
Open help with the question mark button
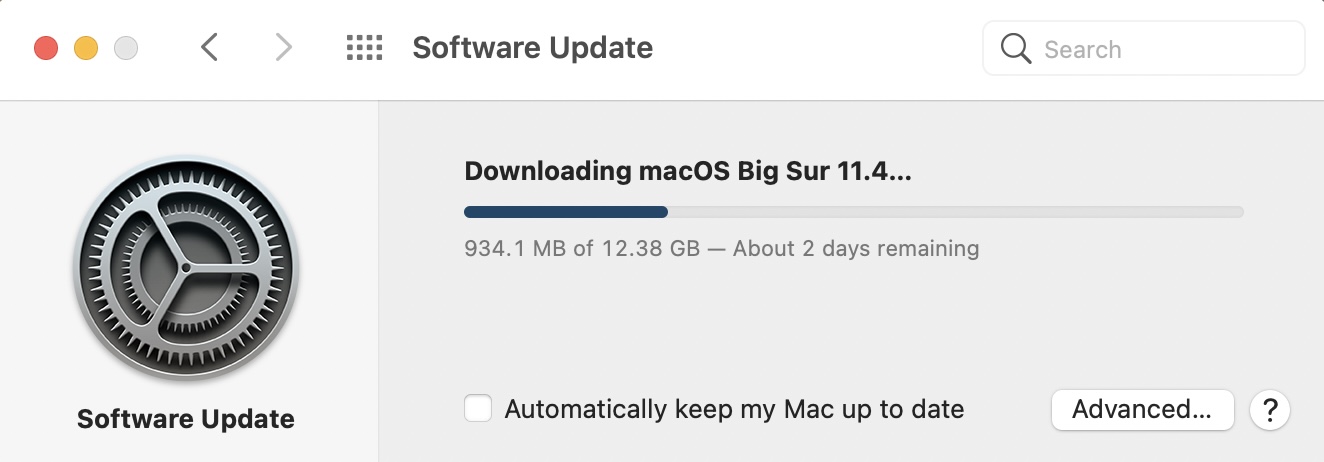(1270, 409)
